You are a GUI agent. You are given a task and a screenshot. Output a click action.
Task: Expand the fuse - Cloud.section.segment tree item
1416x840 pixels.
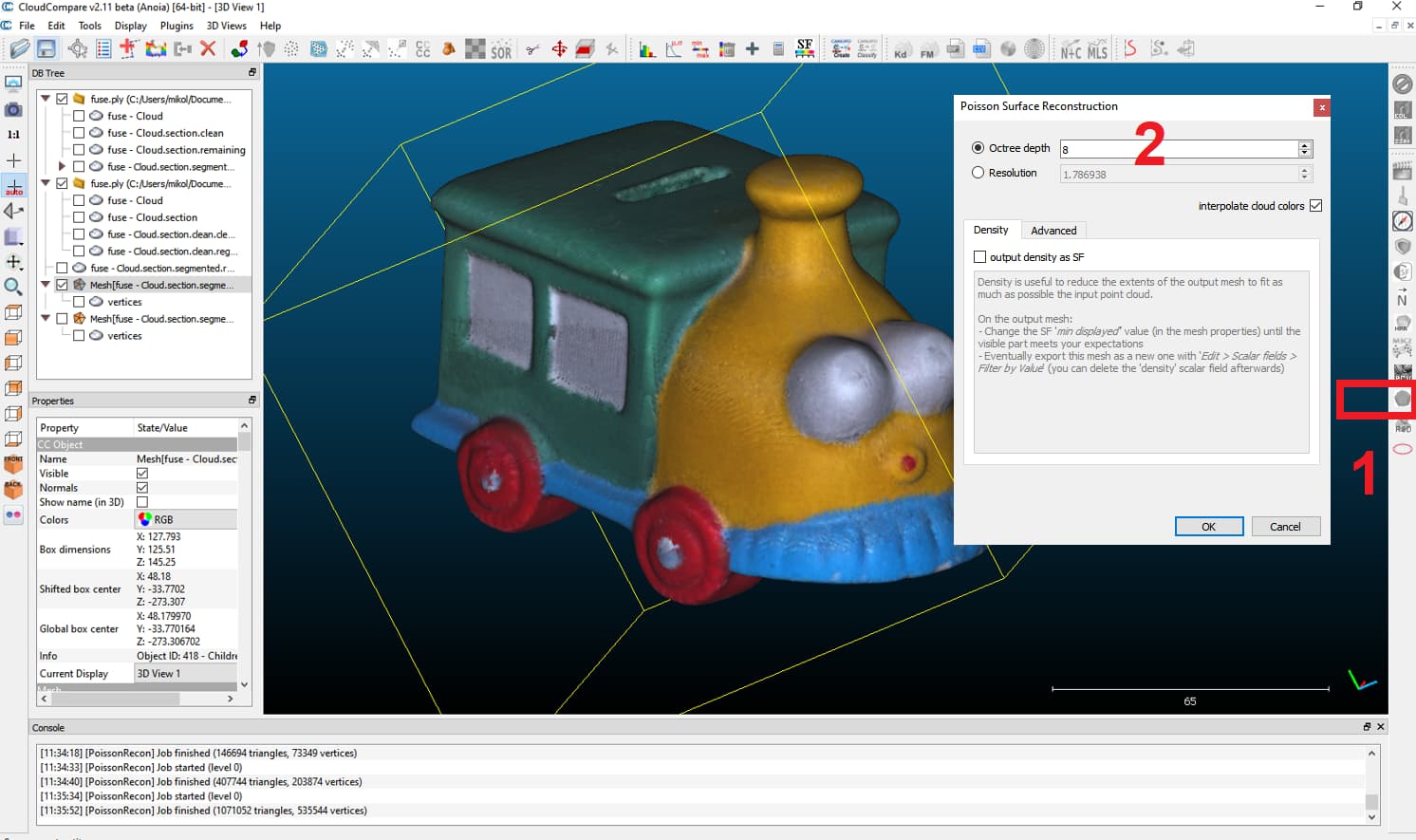tap(62, 167)
